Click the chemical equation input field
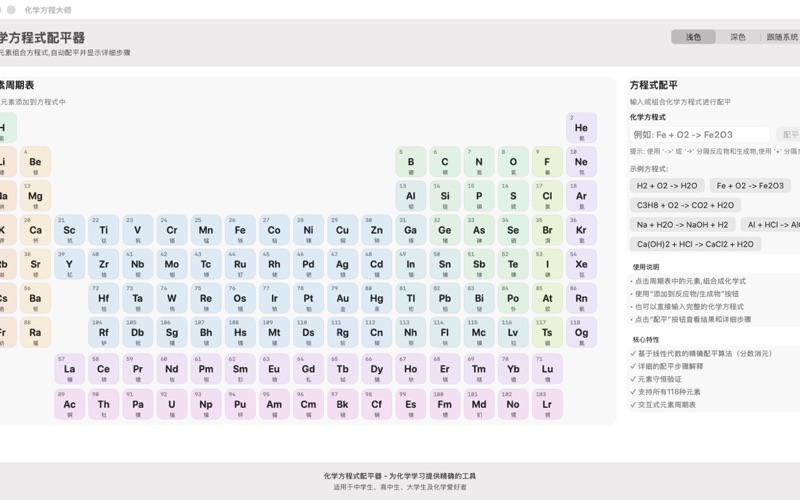Viewport: 800px width, 500px height. pos(700,134)
